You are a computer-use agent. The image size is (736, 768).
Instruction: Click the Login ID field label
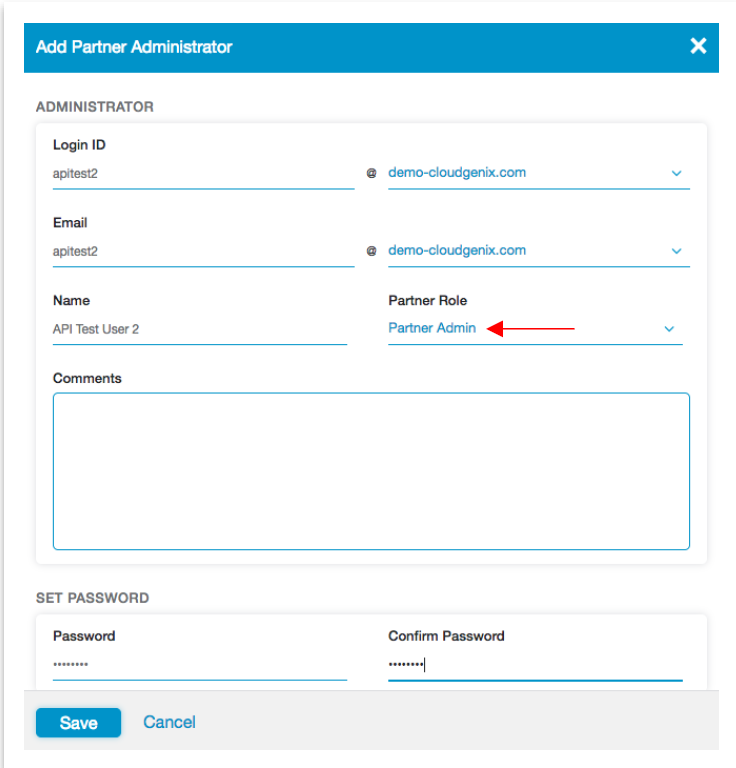click(79, 145)
